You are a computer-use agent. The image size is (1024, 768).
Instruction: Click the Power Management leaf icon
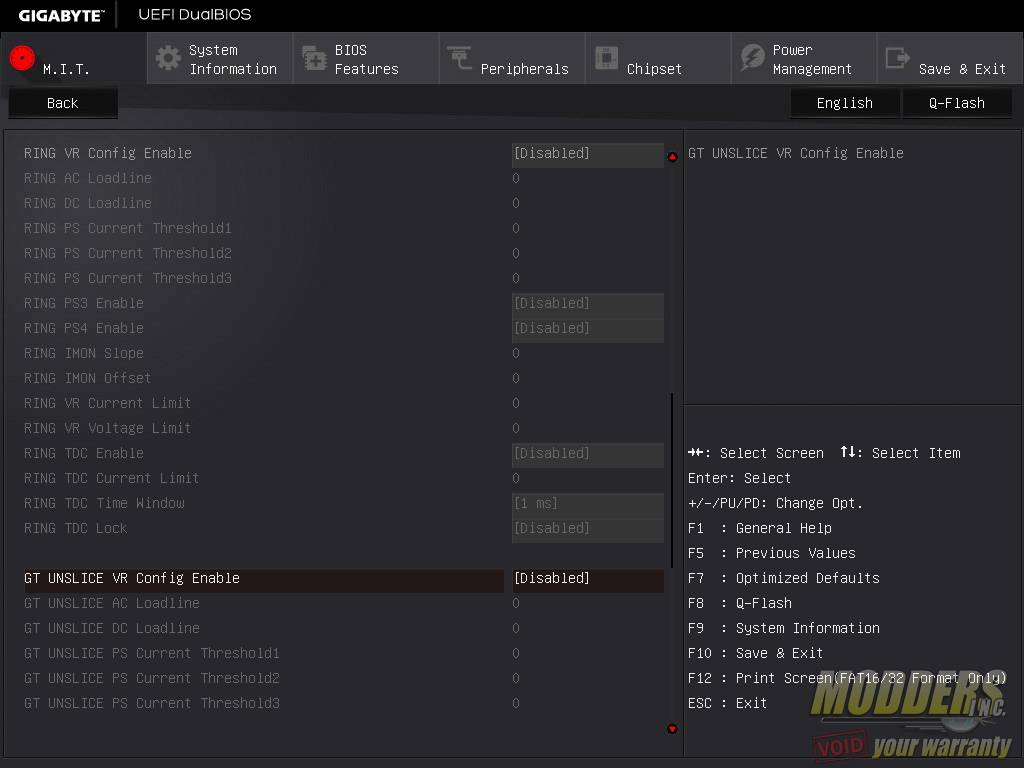point(752,58)
